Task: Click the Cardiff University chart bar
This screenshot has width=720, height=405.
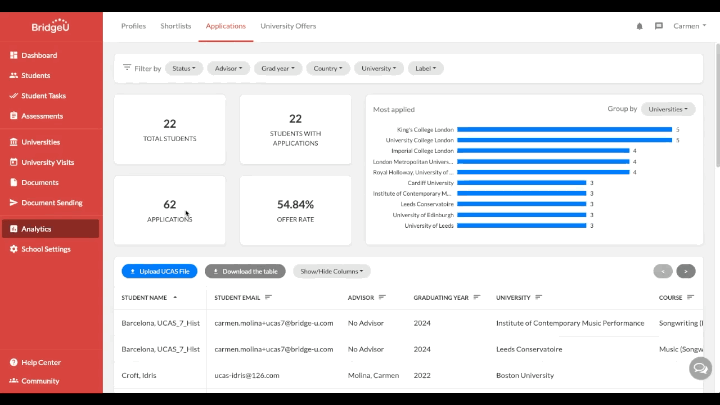Action: (x=522, y=183)
